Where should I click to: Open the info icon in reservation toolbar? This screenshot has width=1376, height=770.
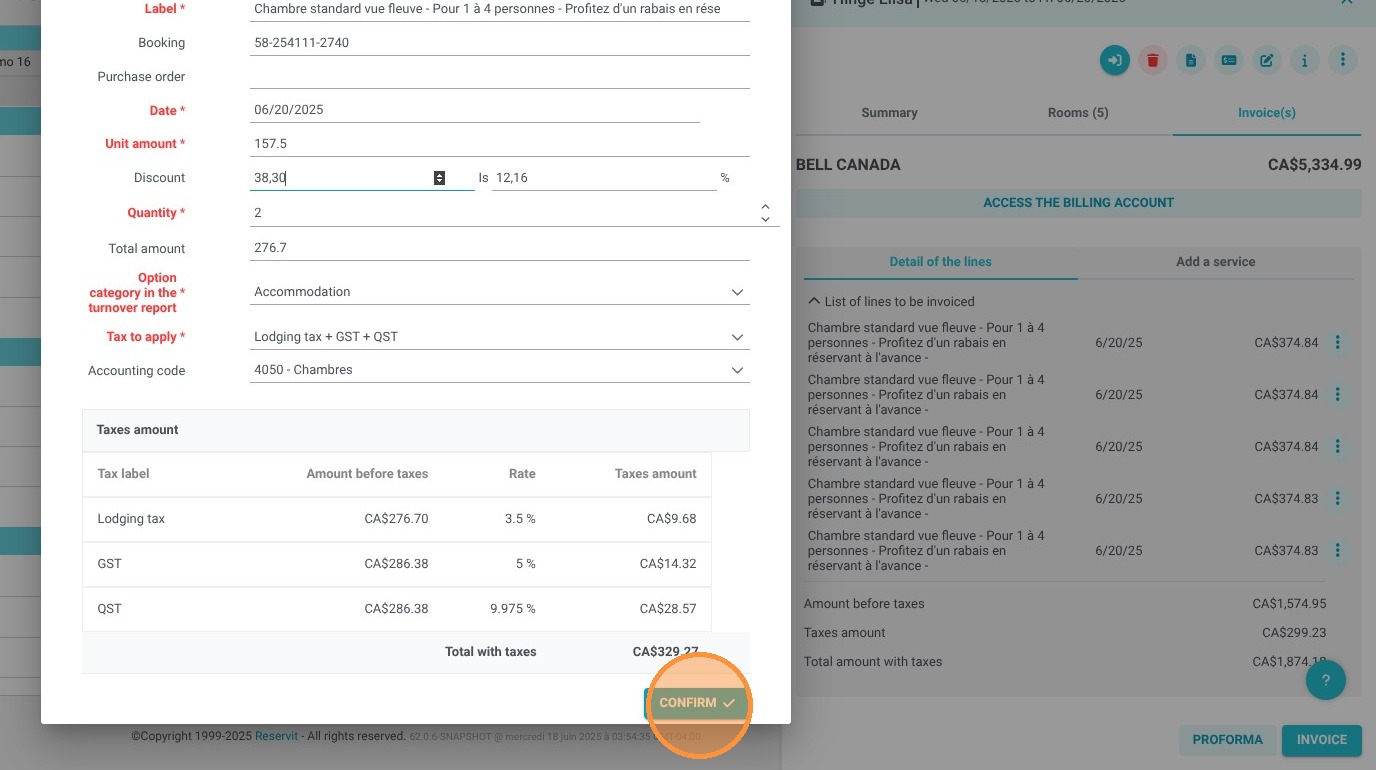point(1304,60)
